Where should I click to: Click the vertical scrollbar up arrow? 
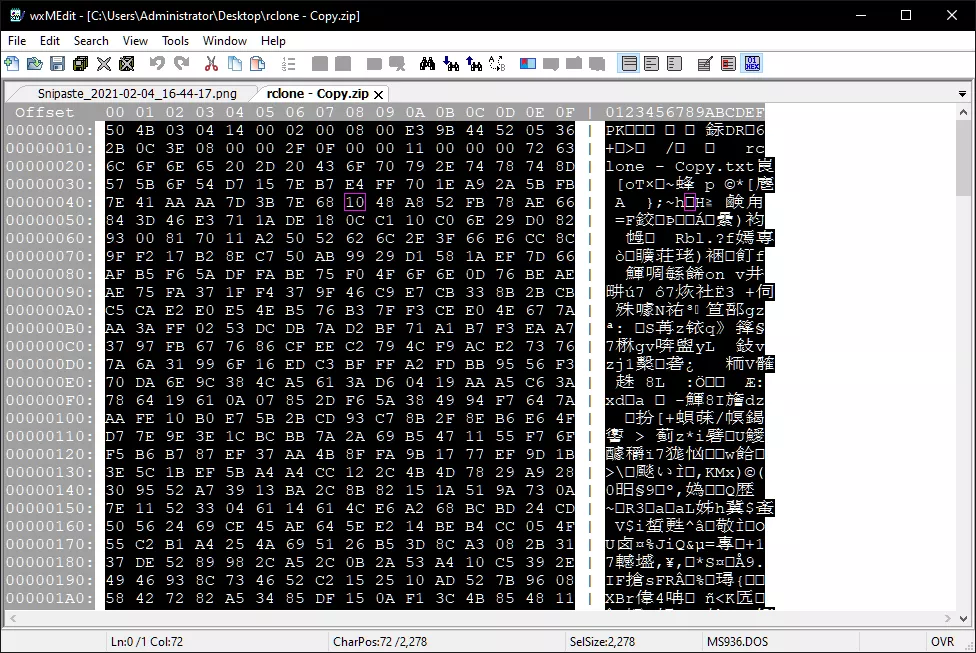pos(963,113)
